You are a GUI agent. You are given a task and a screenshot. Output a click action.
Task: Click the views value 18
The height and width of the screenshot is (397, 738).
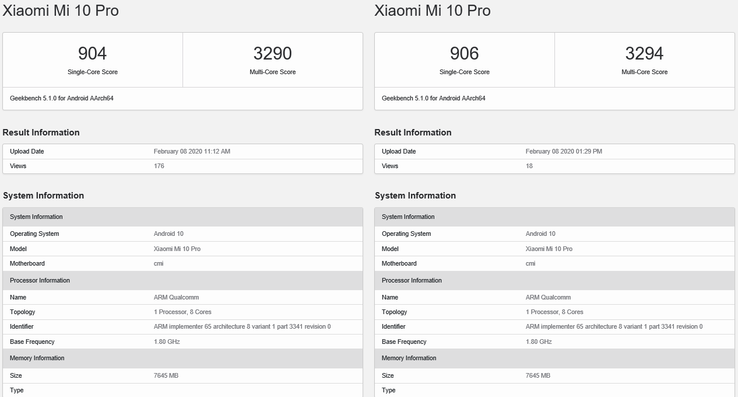529,166
